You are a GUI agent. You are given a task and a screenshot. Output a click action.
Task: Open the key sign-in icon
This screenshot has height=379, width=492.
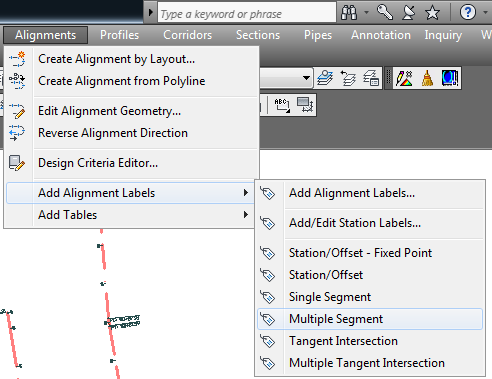pyautogui.click(x=385, y=13)
